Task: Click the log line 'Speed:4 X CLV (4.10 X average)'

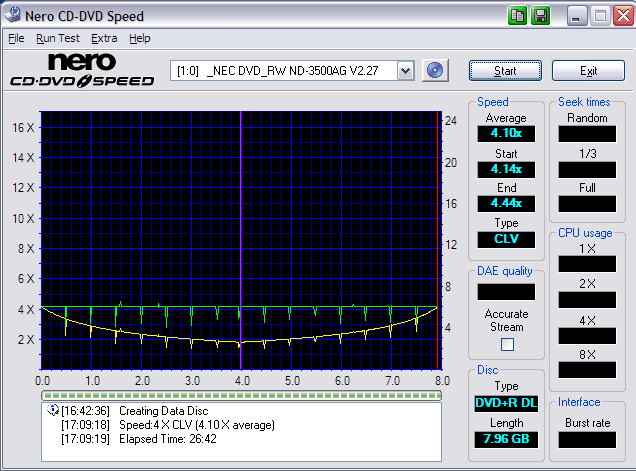Action: pyautogui.click(x=197, y=425)
